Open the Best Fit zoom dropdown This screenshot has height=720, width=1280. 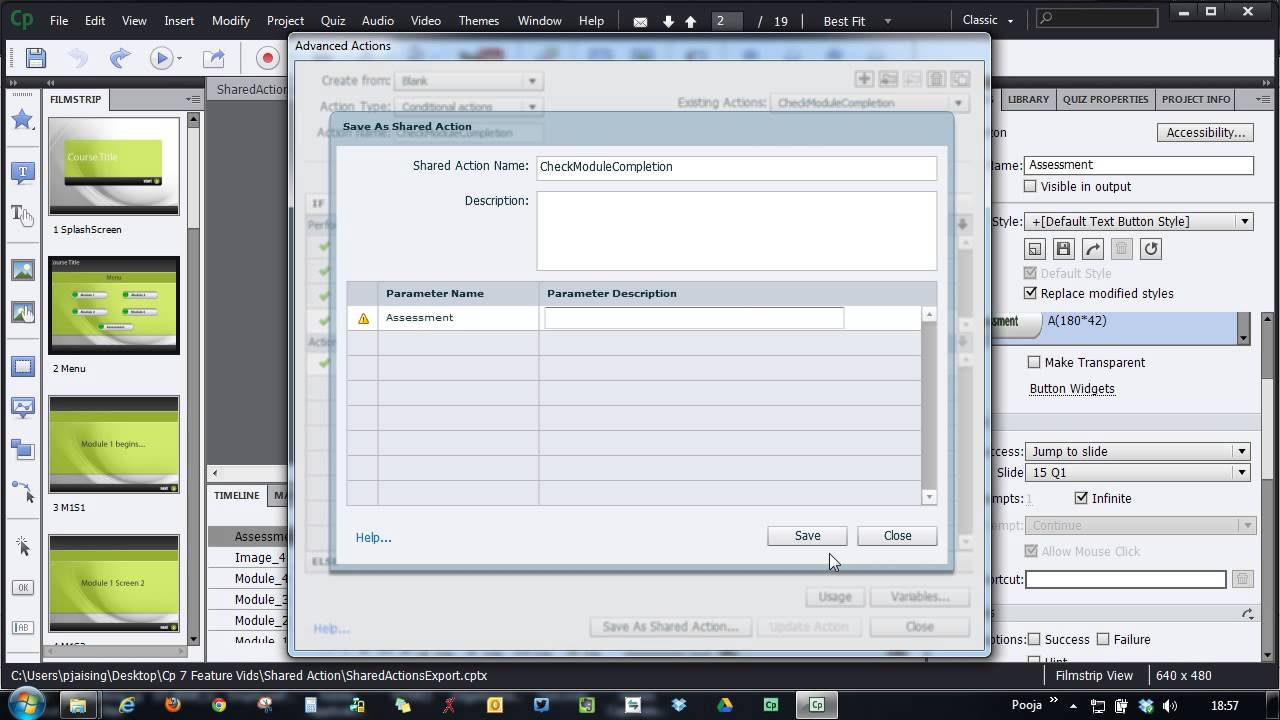(x=855, y=21)
